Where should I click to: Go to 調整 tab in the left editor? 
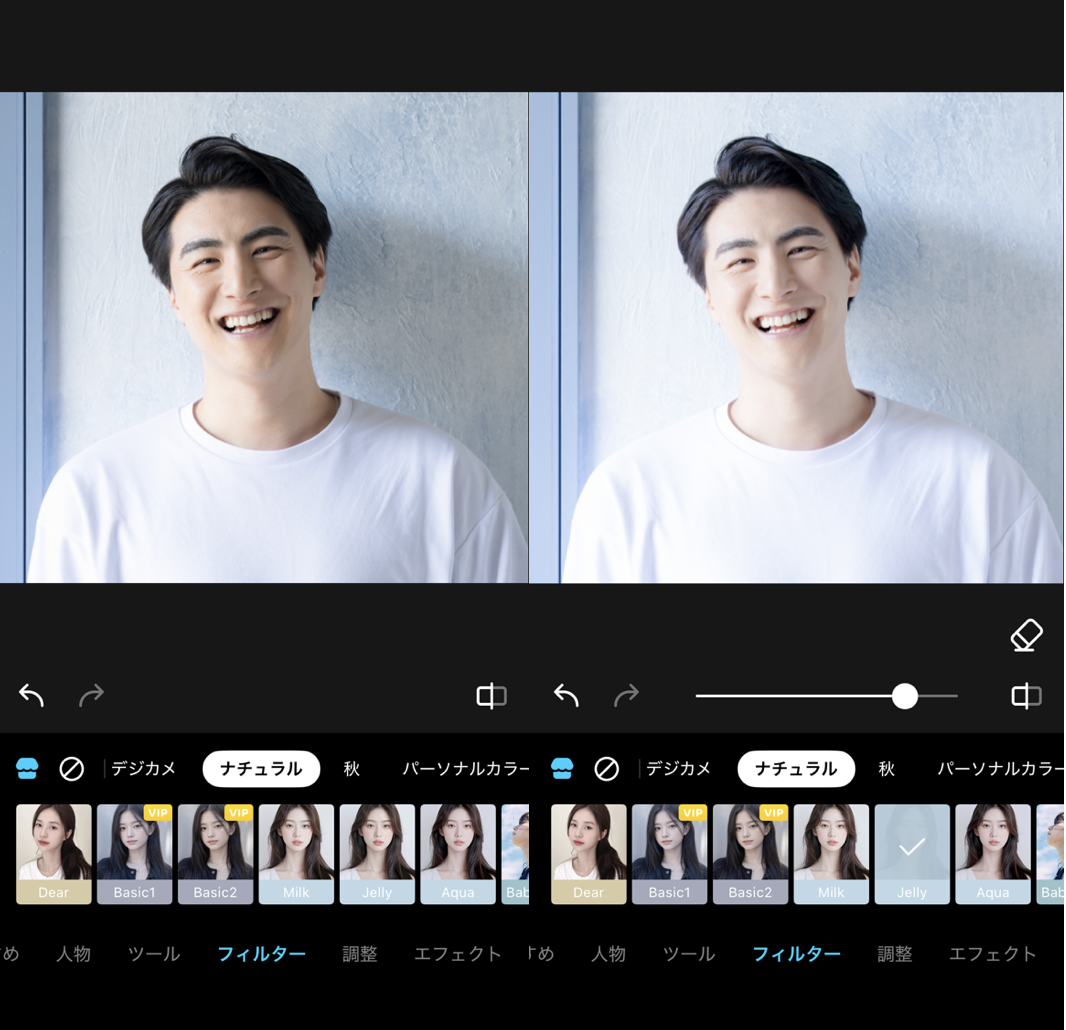pyautogui.click(x=360, y=954)
